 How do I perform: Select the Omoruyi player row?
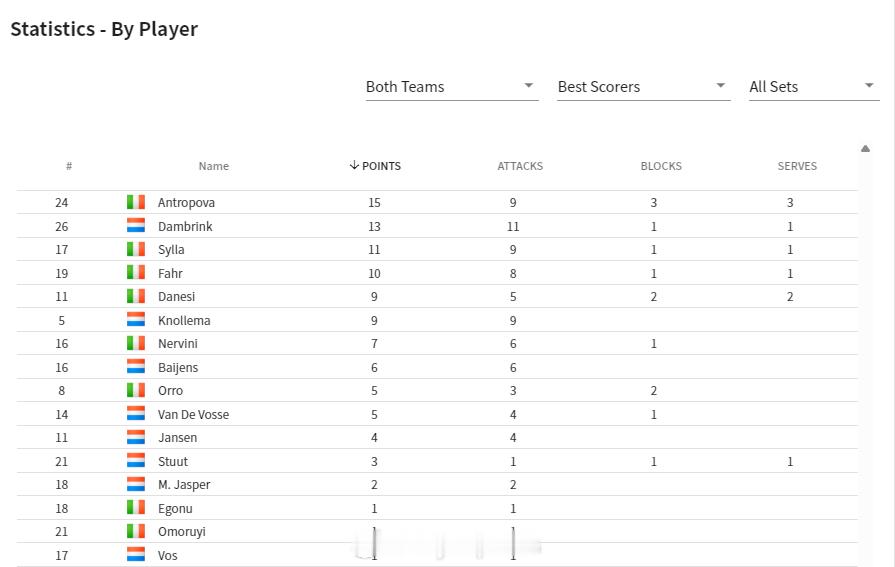click(x=437, y=532)
